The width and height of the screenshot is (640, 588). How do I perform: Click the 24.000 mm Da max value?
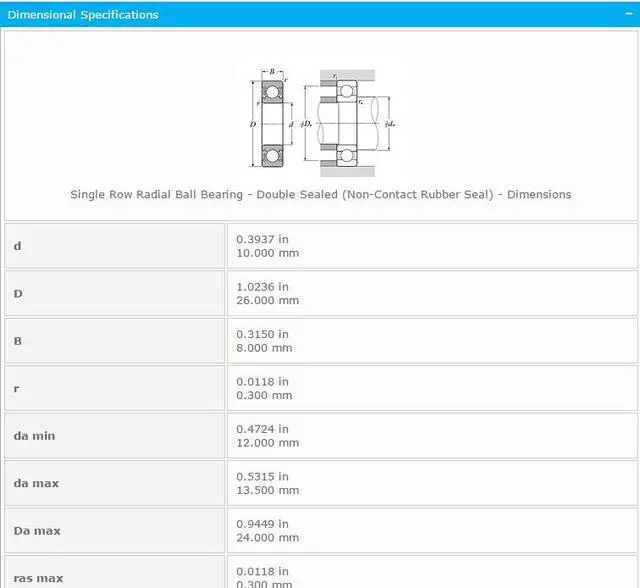267,538
